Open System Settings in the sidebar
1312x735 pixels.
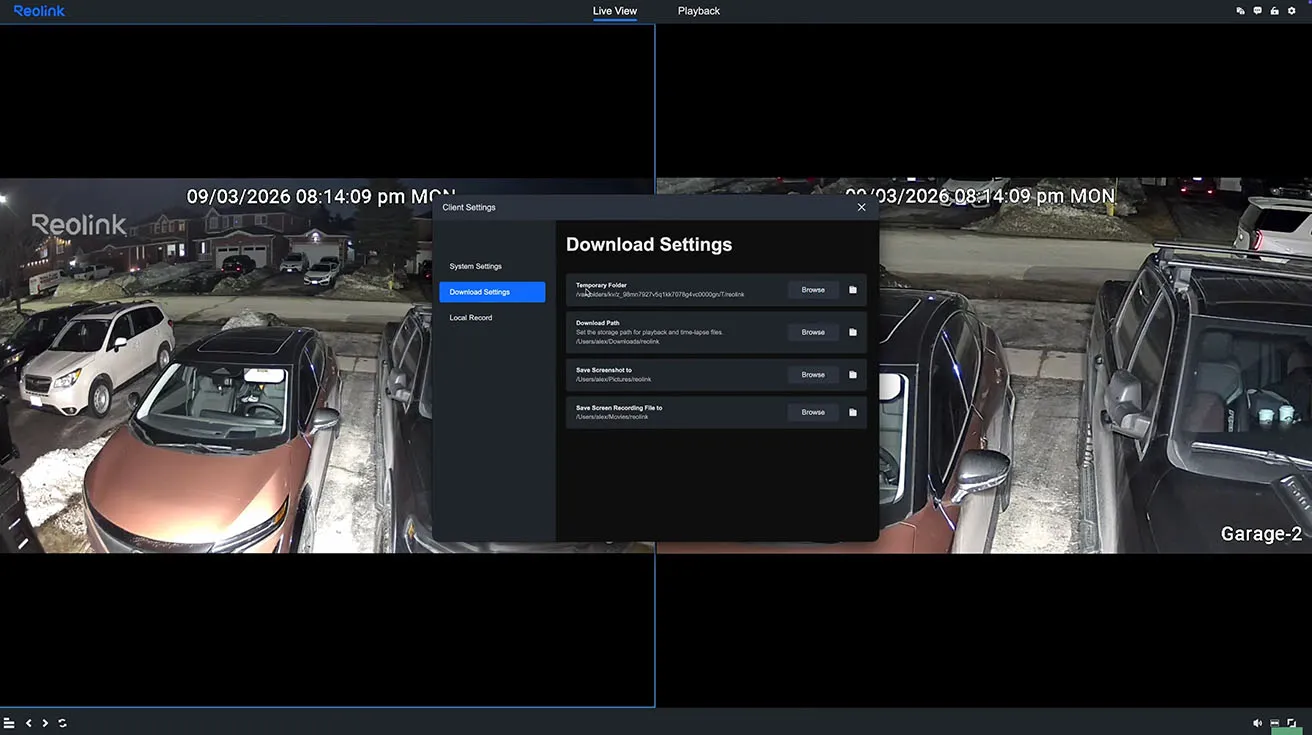pyautogui.click(x=475, y=267)
